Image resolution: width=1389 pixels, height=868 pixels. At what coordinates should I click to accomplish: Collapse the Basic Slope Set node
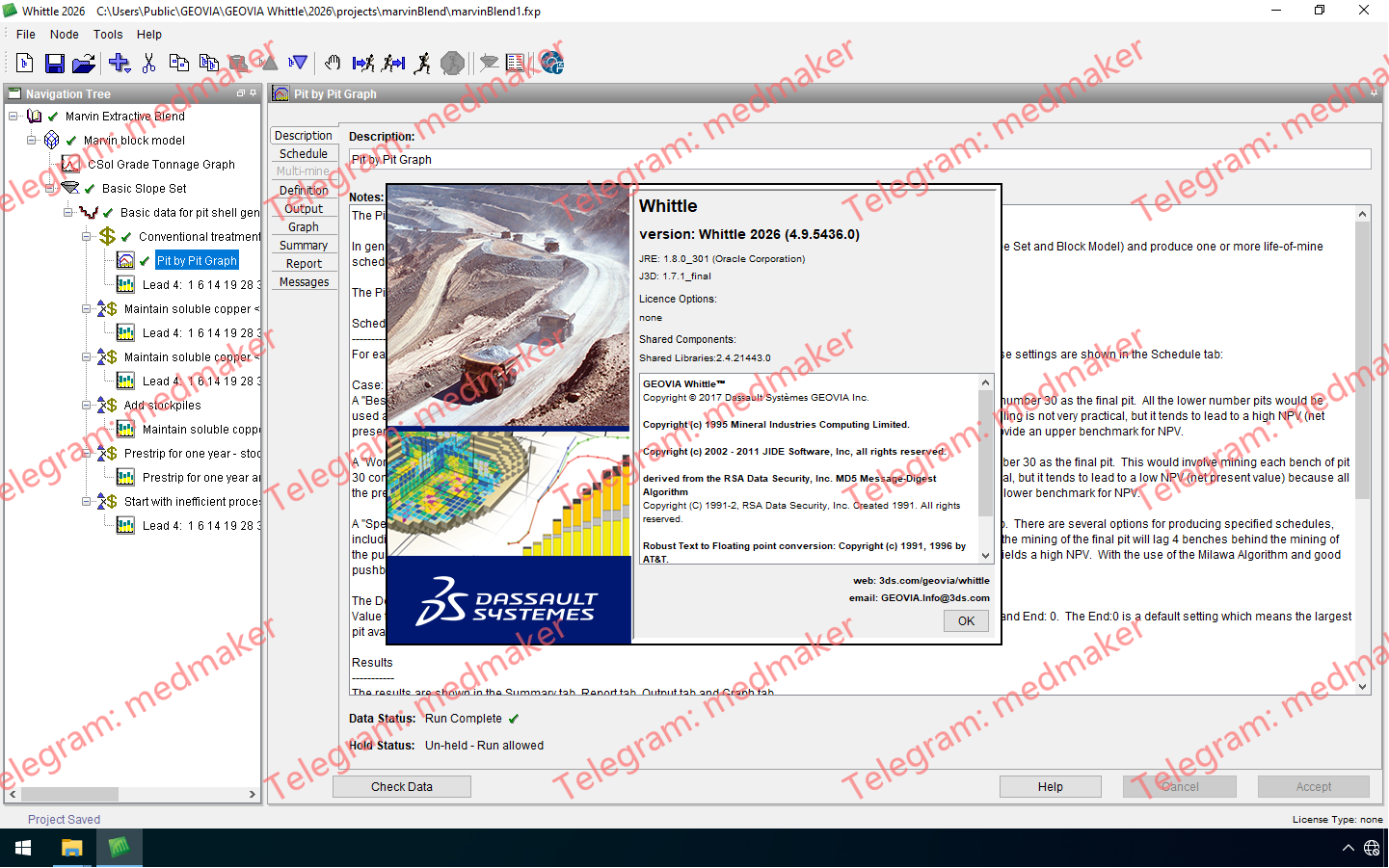pyautogui.click(x=49, y=189)
